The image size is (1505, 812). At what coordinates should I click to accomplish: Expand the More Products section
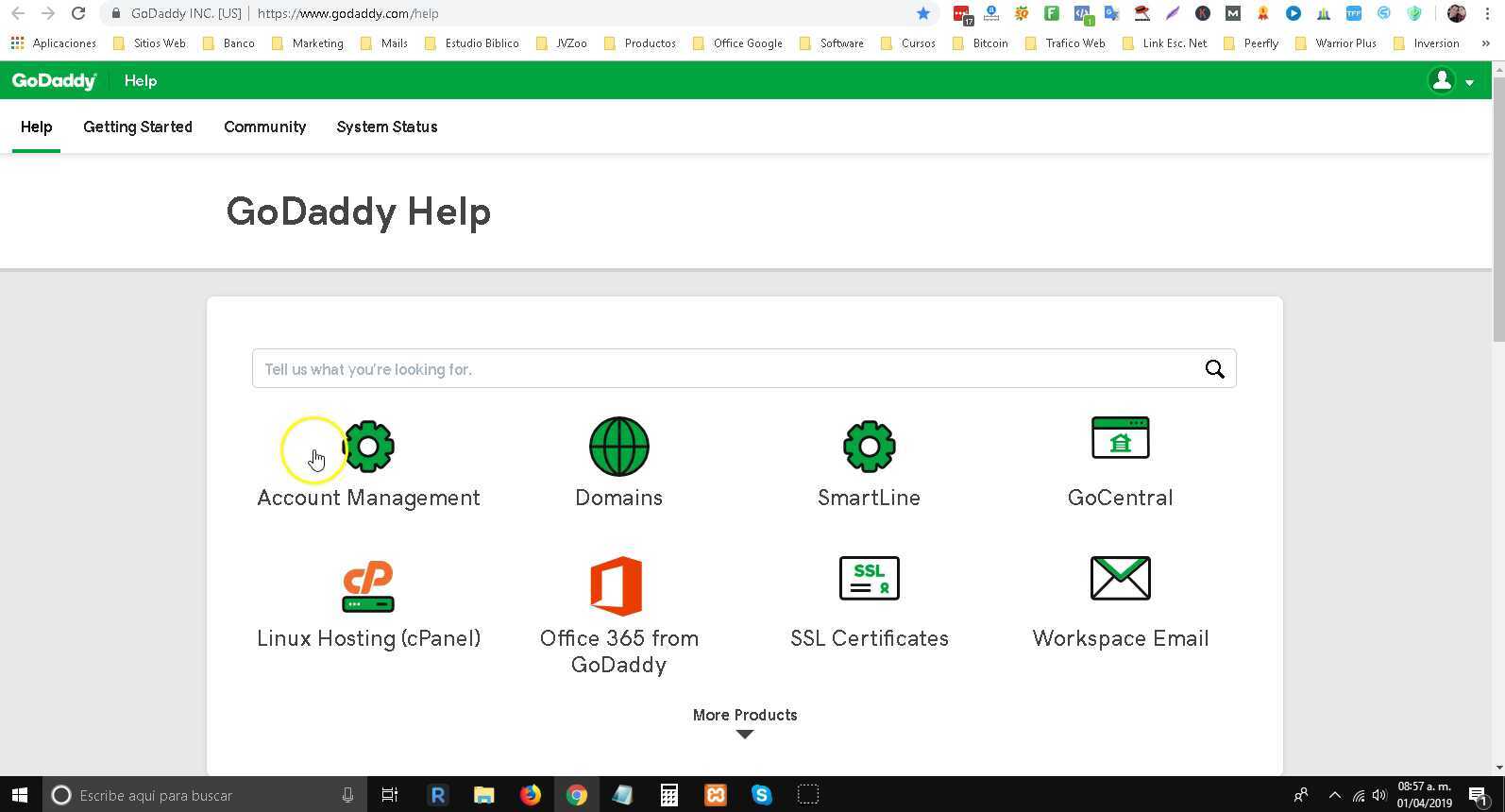click(745, 723)
